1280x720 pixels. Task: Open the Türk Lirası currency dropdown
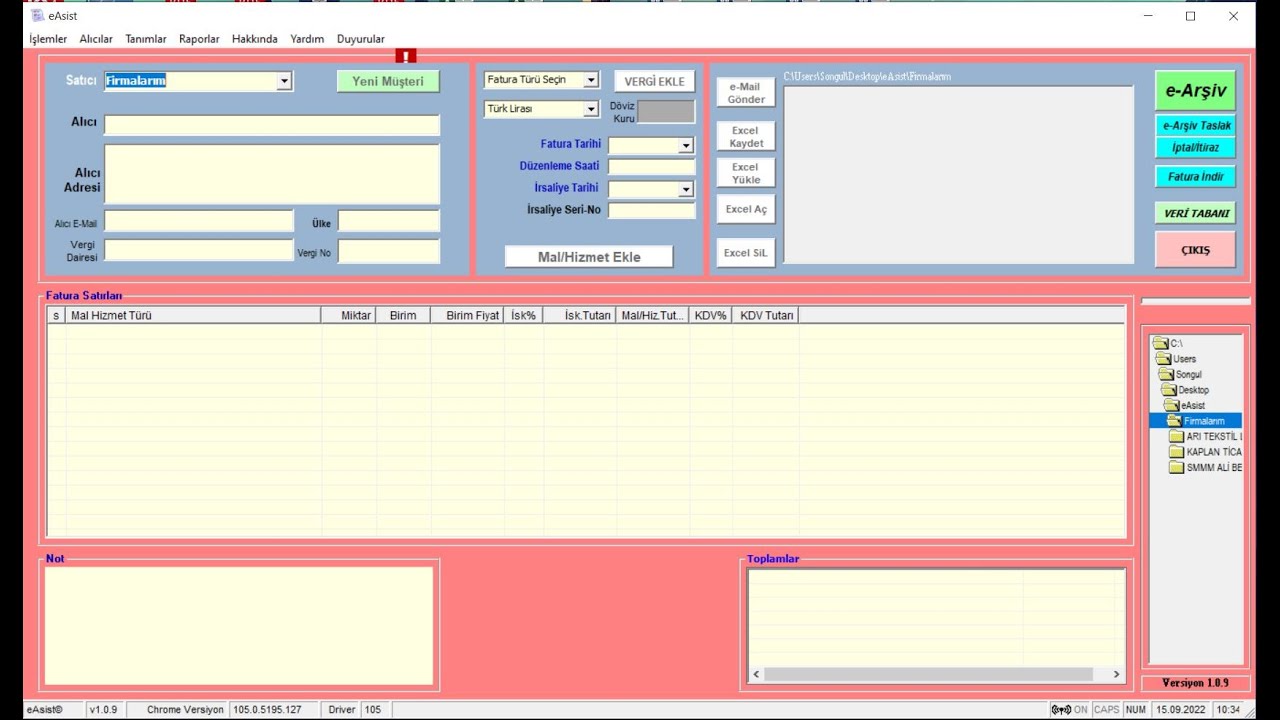click(591, 109)
